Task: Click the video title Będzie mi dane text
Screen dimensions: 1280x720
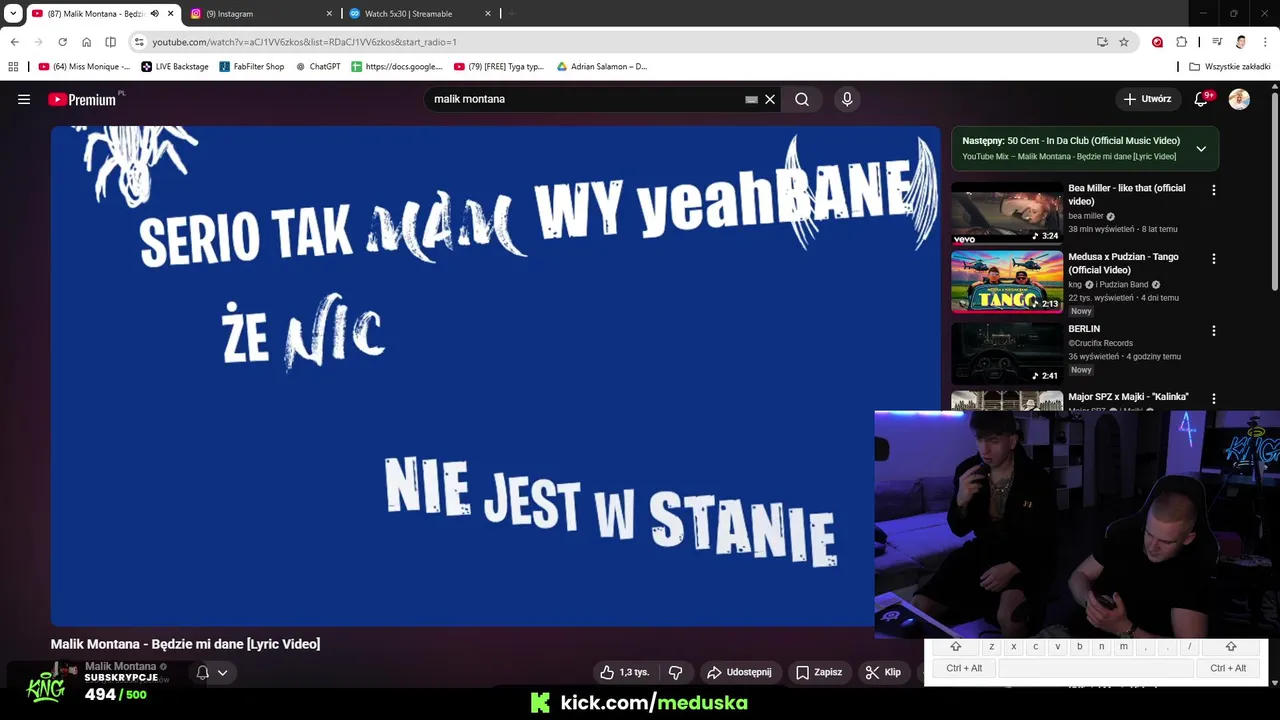Action: point(185,644)
